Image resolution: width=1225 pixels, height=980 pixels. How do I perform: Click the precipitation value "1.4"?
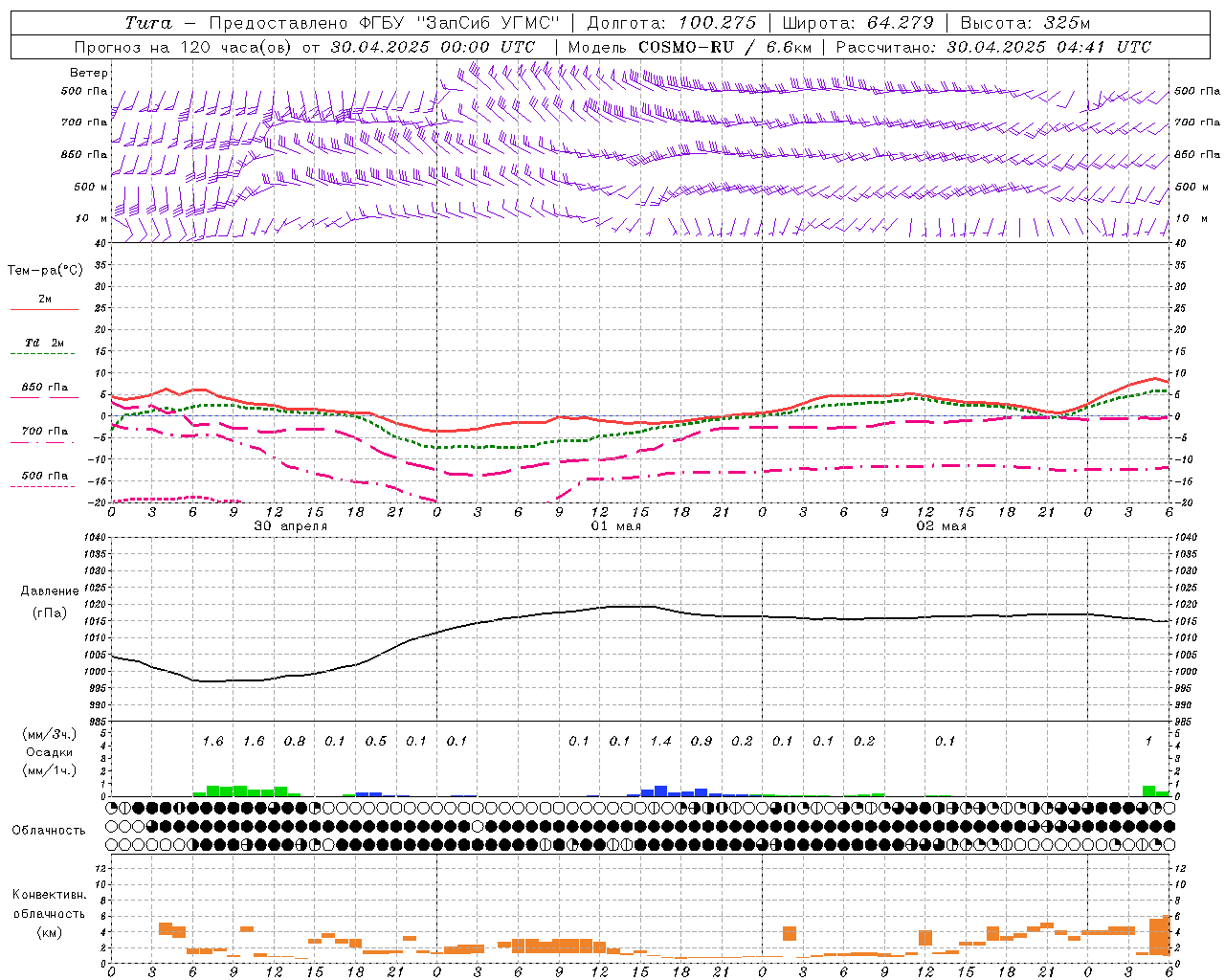[x=660, y=741]
